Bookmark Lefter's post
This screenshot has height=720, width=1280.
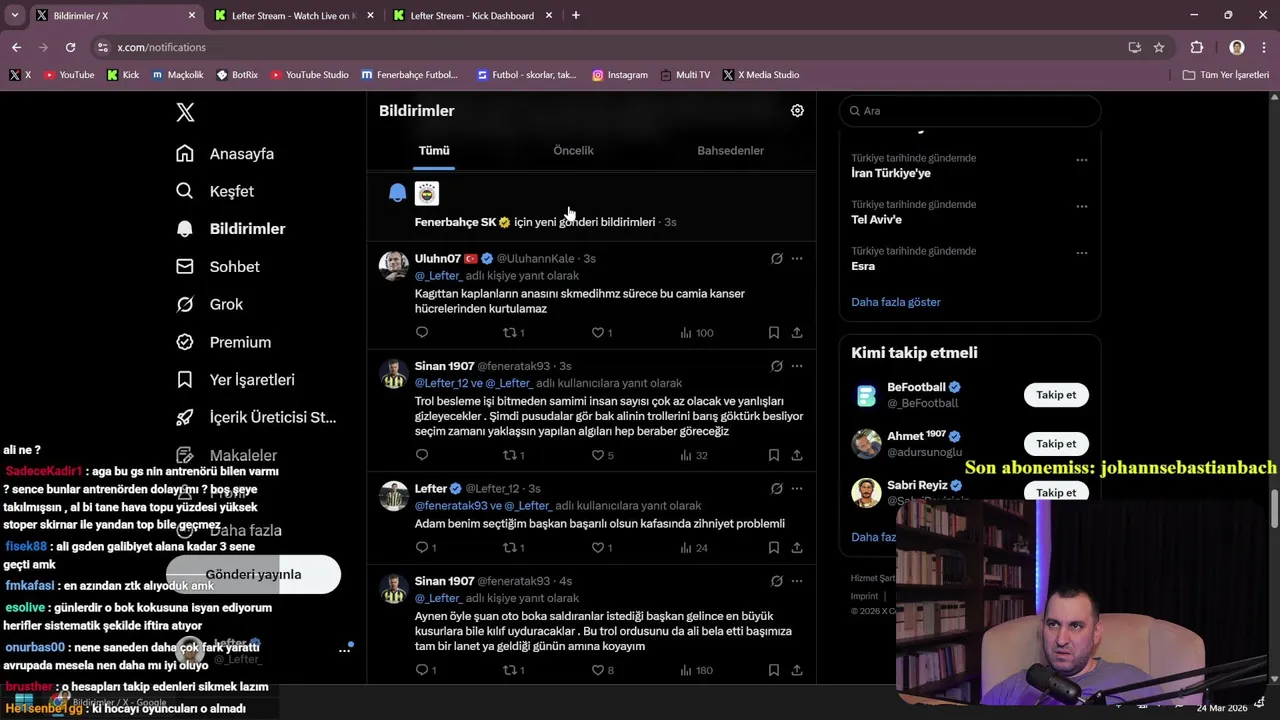(x=774, y=547)
